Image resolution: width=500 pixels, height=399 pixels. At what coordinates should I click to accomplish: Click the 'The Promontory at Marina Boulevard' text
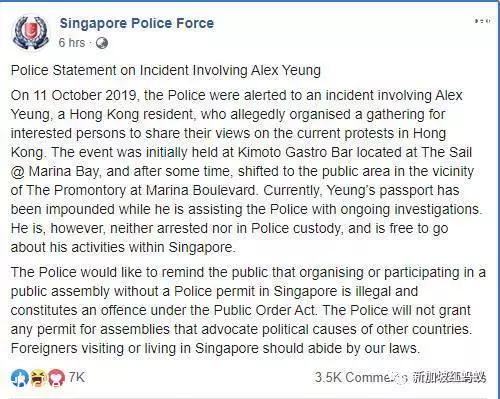pos(140,190)
